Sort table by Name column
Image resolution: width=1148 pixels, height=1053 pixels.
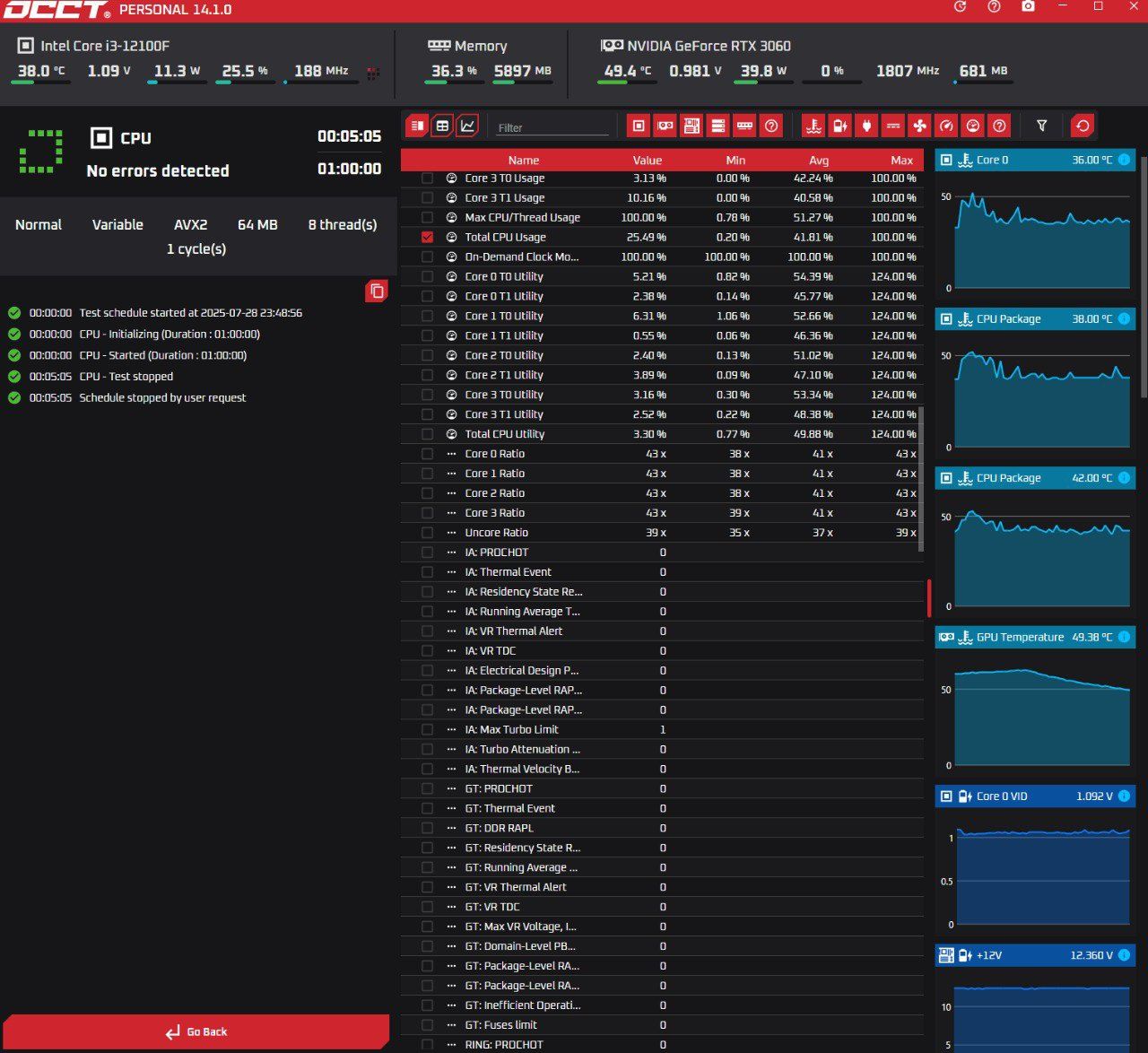[524, 160]
